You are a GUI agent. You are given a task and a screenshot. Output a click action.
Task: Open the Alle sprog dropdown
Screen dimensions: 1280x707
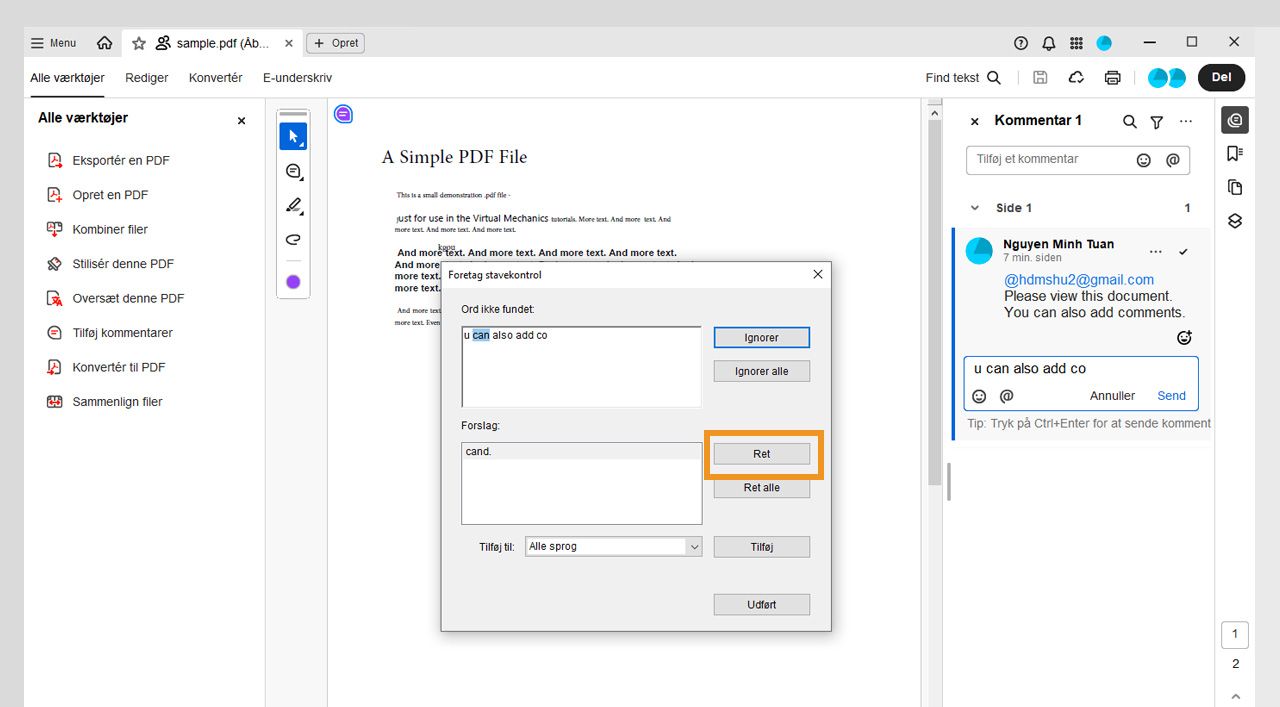613,546
